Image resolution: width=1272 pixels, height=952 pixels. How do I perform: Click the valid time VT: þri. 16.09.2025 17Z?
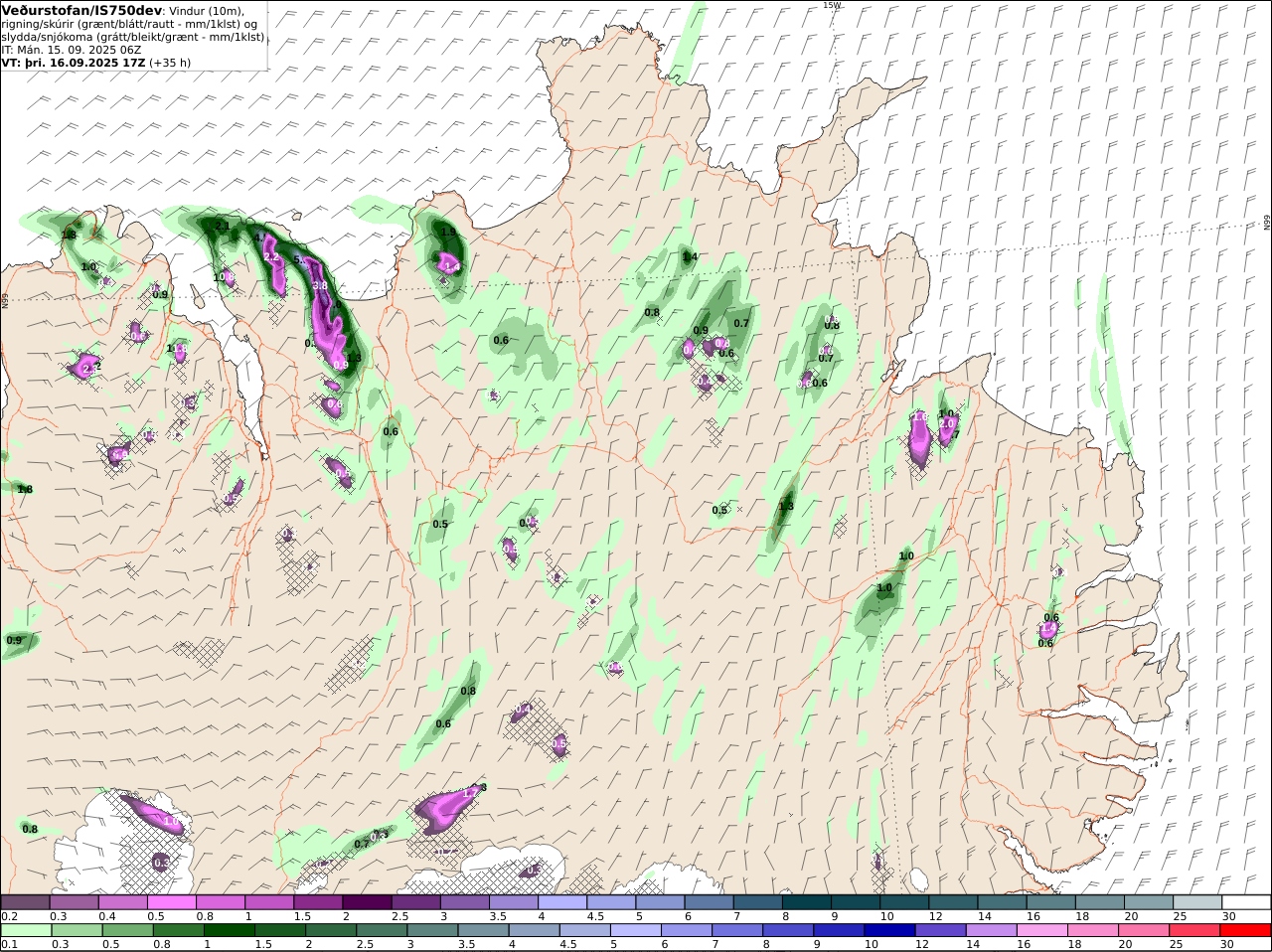(x=74, y=62)
